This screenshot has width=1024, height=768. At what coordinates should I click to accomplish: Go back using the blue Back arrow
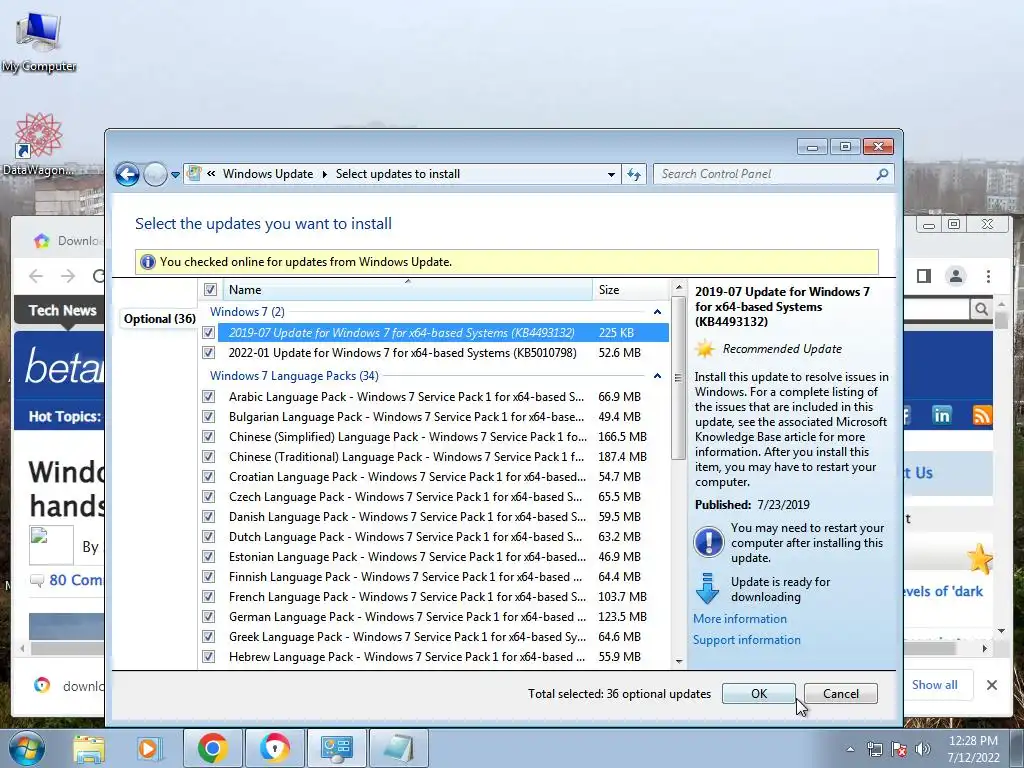[127, 174]
